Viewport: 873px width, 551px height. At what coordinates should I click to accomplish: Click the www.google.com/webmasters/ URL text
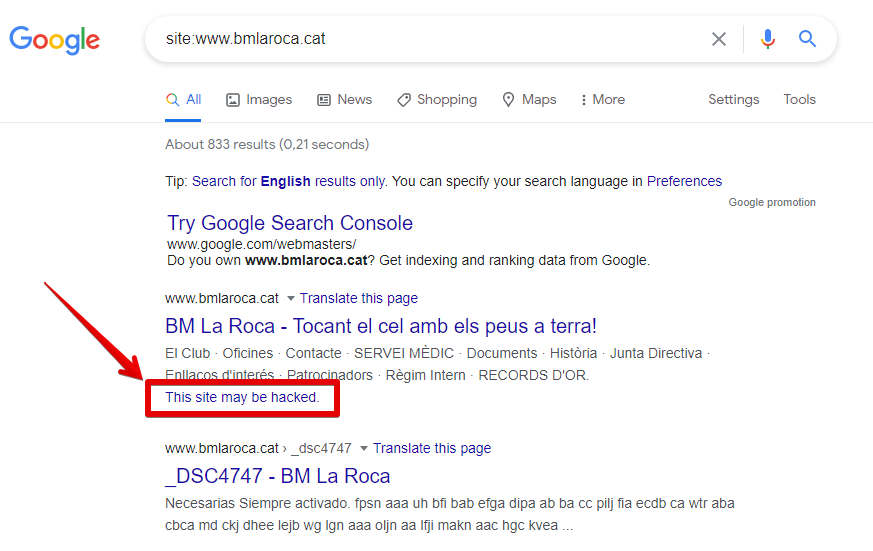(x=262, y=244)
